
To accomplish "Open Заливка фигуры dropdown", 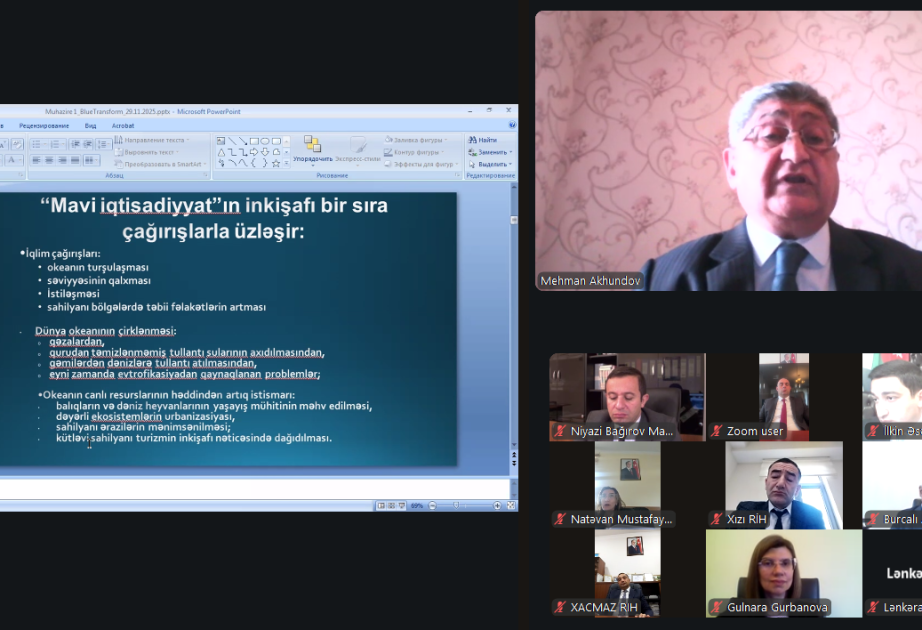I will 416,140.
